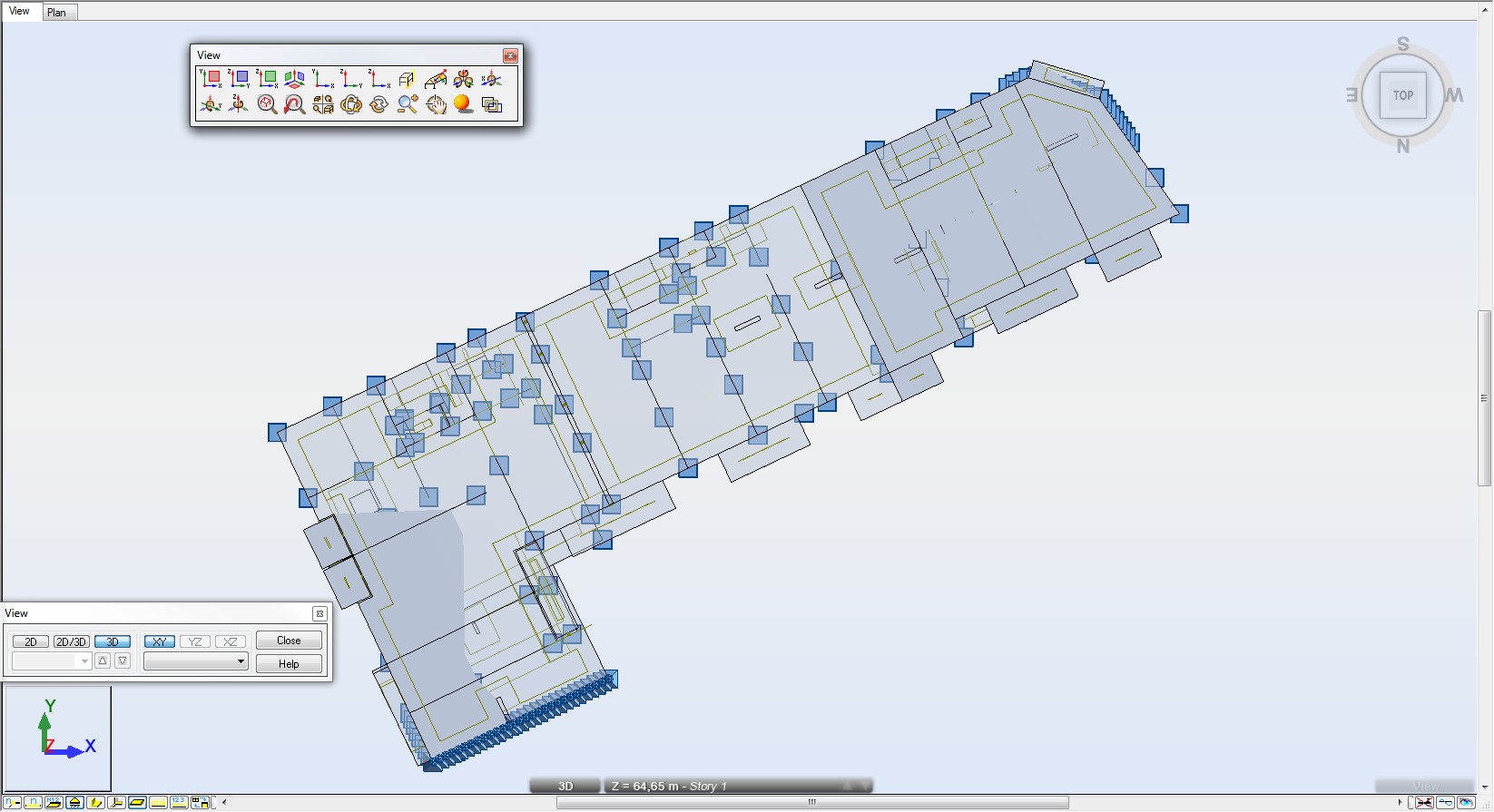The width and height of the screenshot is (1494, 812).
Task: Toggle panel thickness display icon
Action: (138, 802)
